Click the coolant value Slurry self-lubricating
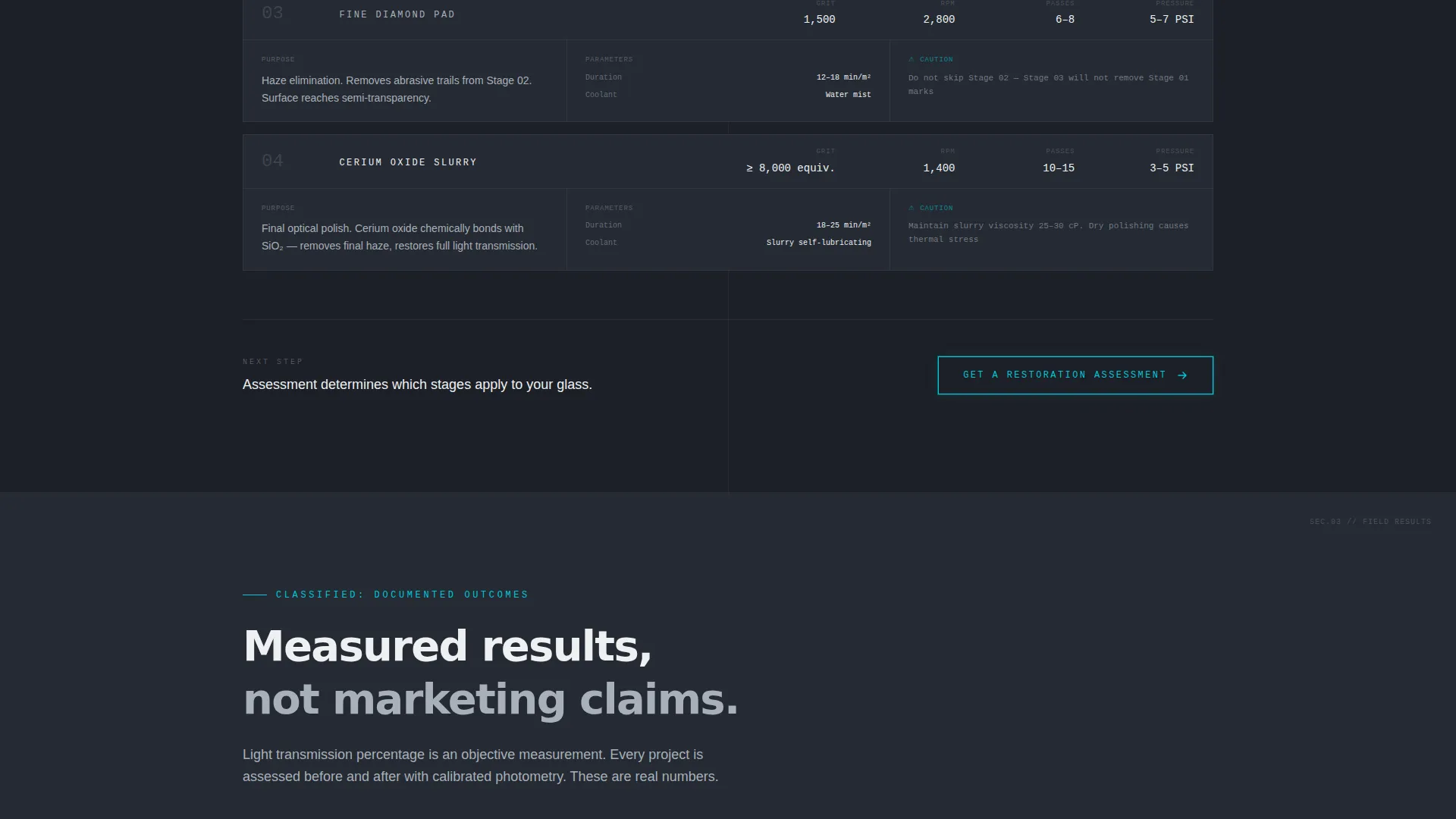The width and height of the screenshot is (1456, 819). click(819, 243)
